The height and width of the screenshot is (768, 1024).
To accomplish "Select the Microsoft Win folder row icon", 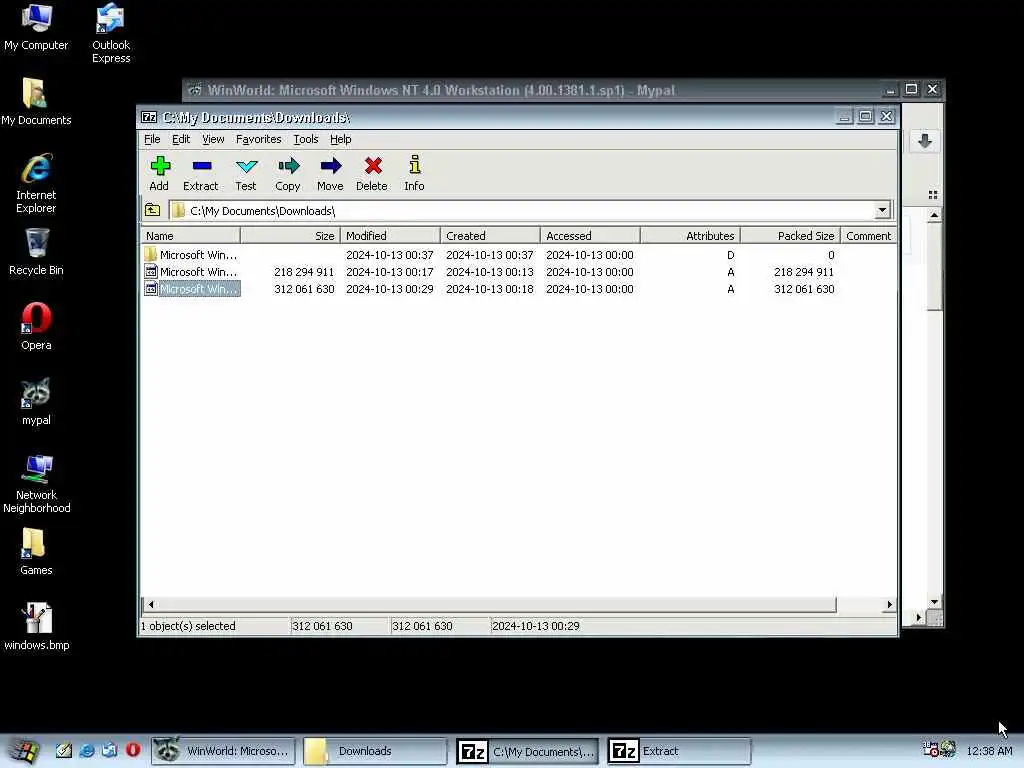I will coord(151,254).
